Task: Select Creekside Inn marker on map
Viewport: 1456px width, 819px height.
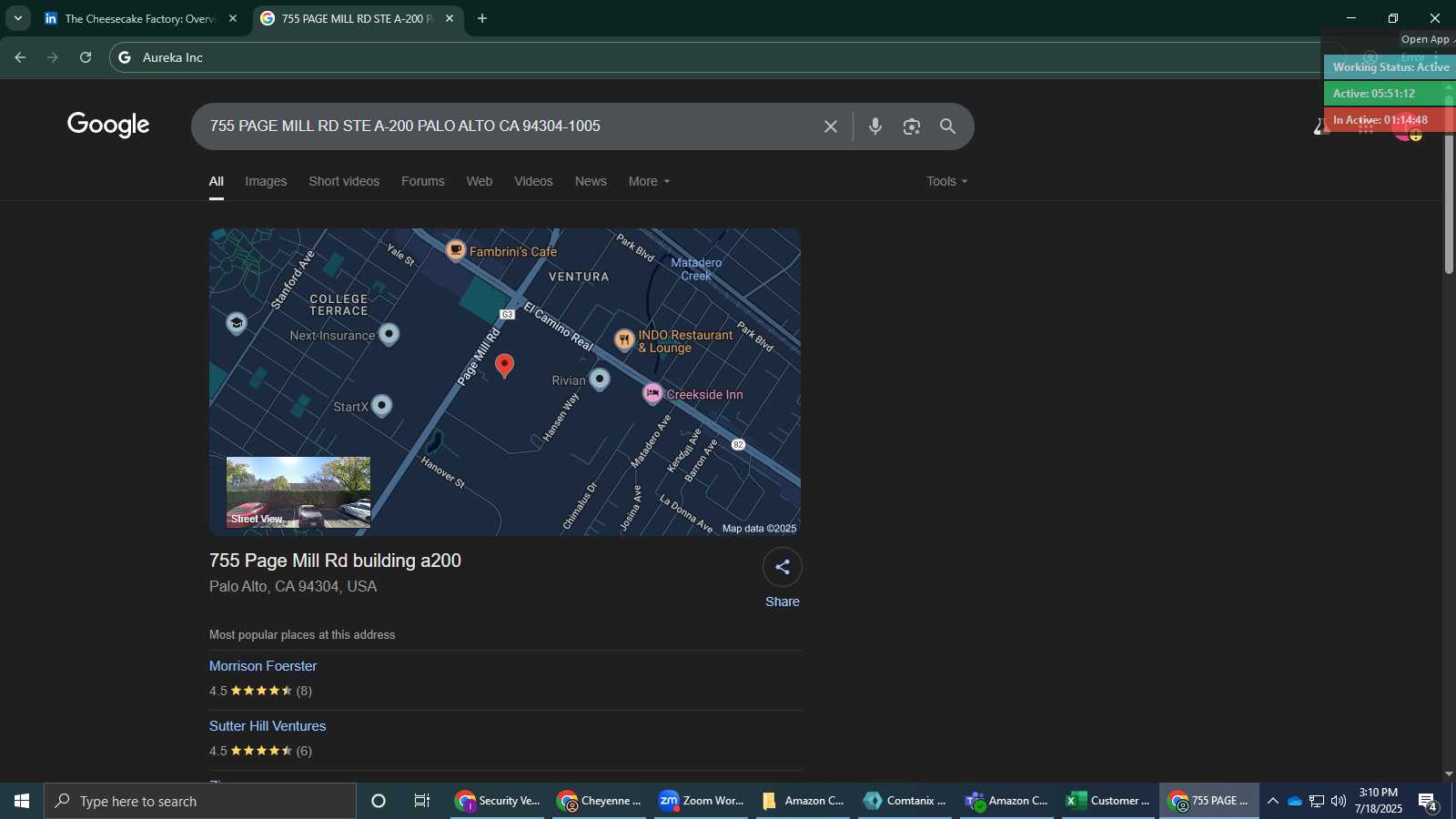Action: [652, 393]
